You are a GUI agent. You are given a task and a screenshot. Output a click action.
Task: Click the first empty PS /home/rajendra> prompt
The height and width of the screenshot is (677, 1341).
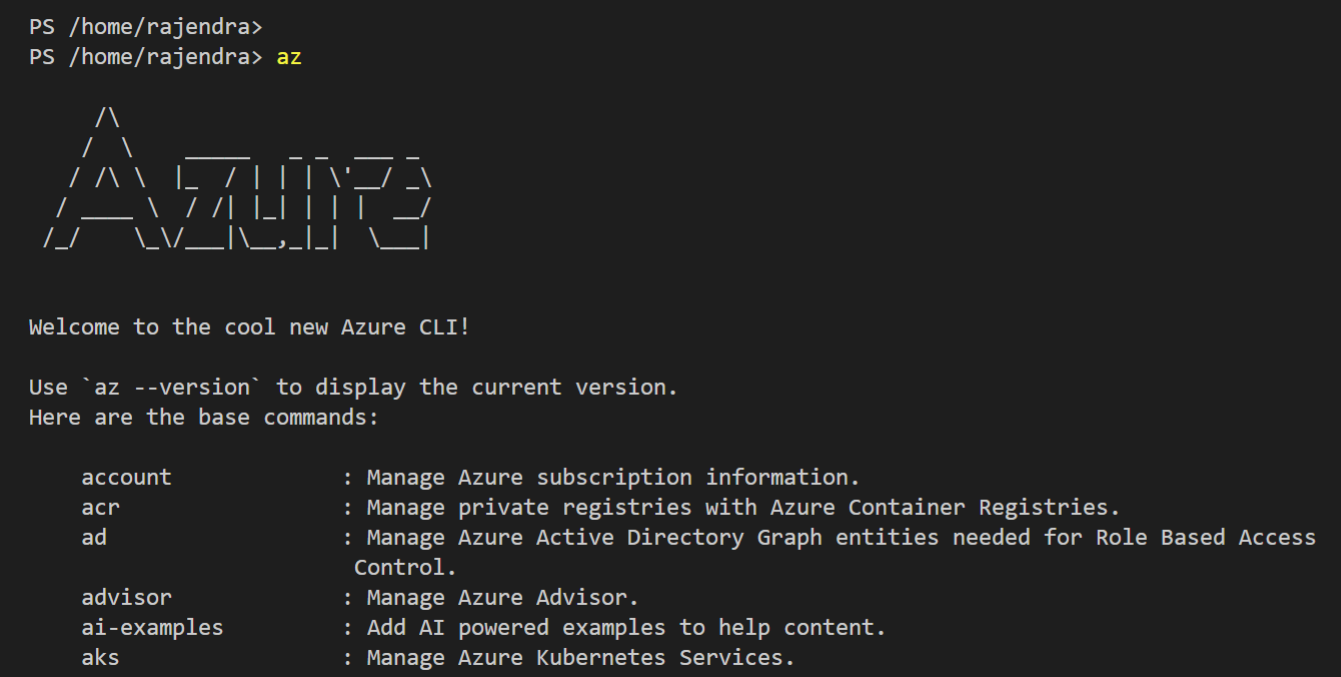[146, 27]
